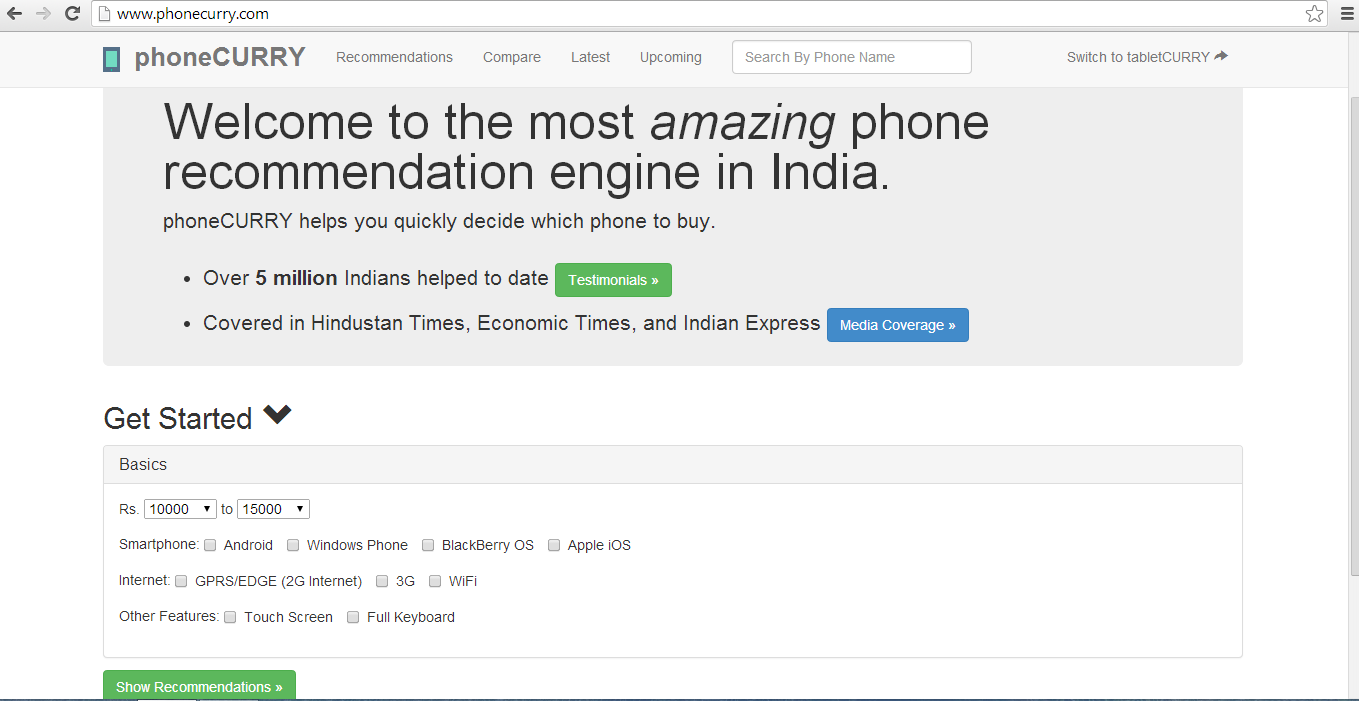Open the Chrome hamburger menu

pyautogui.click(x=1346, y=14)
